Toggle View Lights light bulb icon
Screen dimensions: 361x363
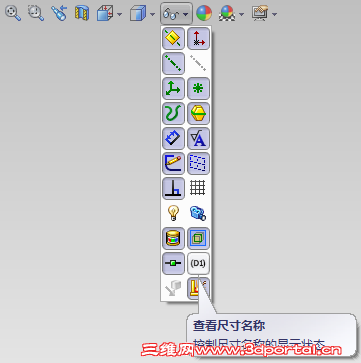click(x=173, y=213)
